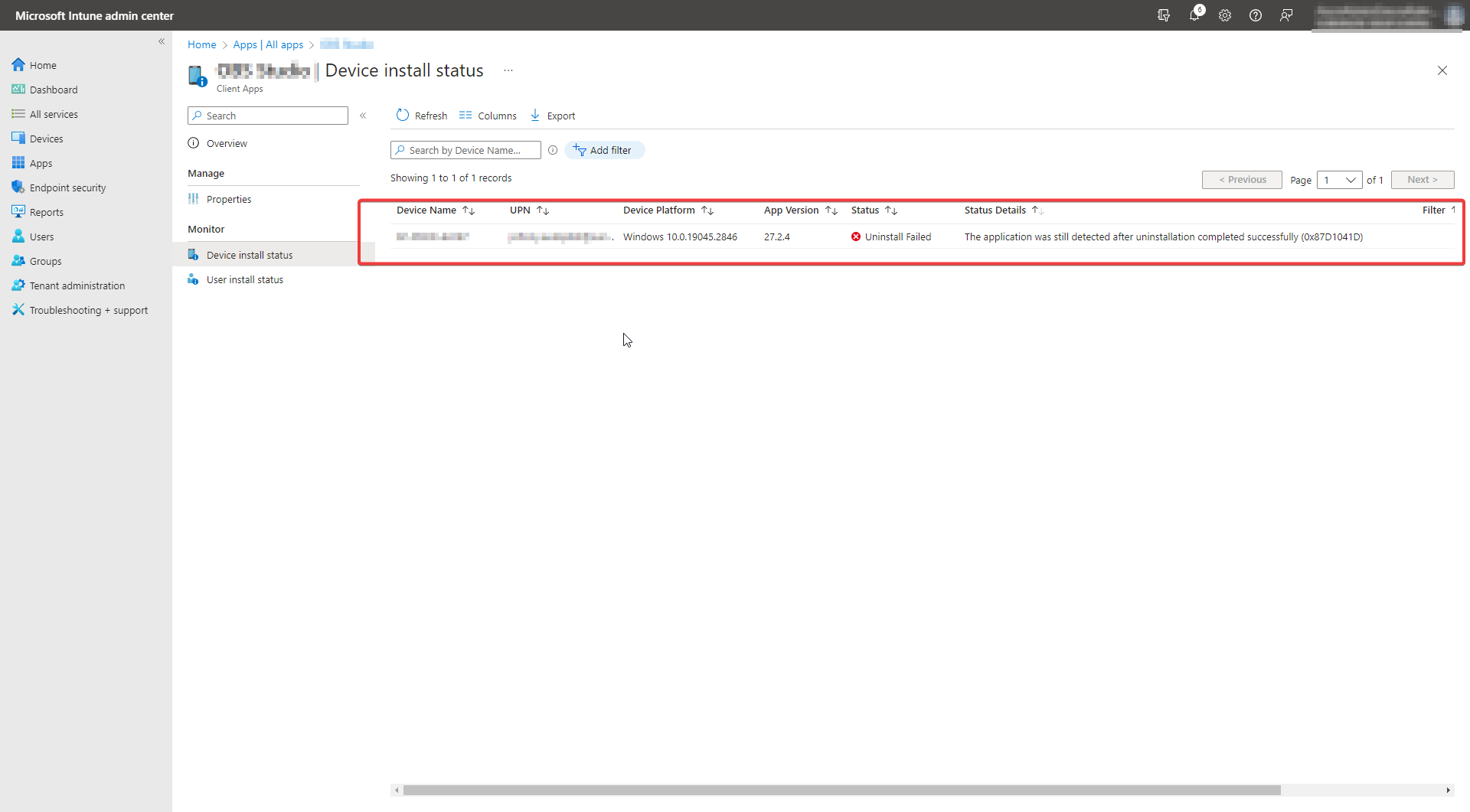Screen dimensions: 1470x812
Task: Navigate to Apps | All apps breadcrumb
Action: click(268, 44)
